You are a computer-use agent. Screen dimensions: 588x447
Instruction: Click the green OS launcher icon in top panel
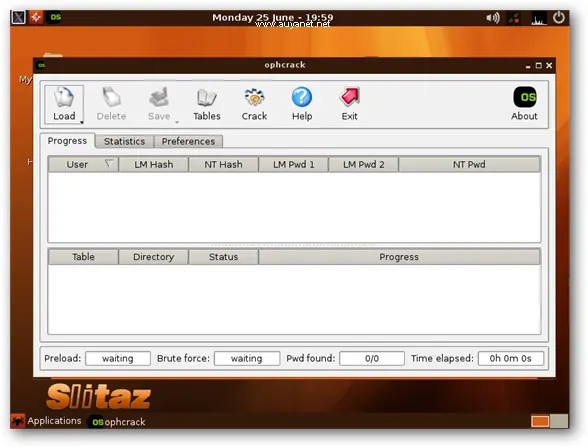55,17
